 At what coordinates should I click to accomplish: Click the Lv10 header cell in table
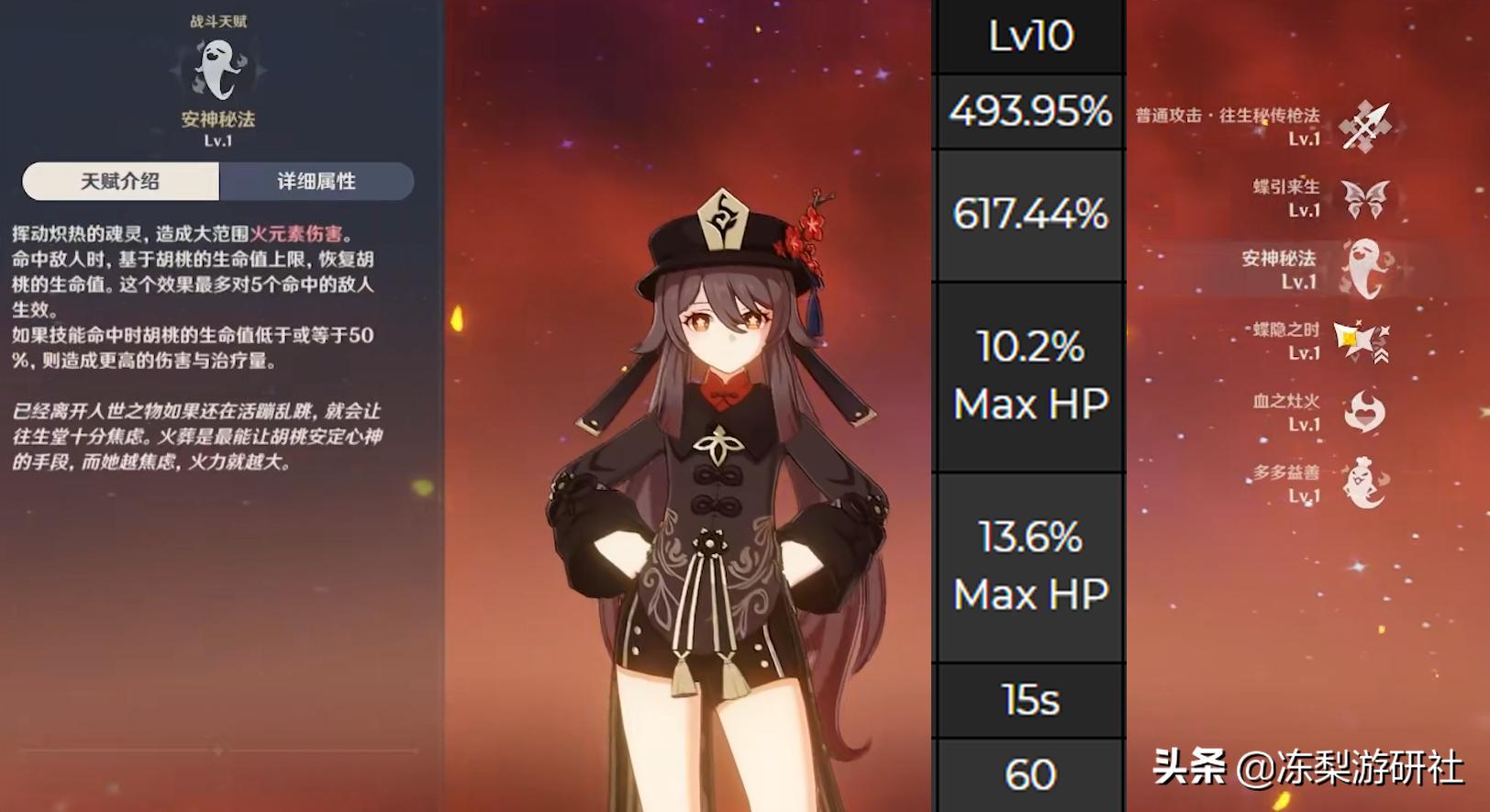click(x=1029, y=37)
